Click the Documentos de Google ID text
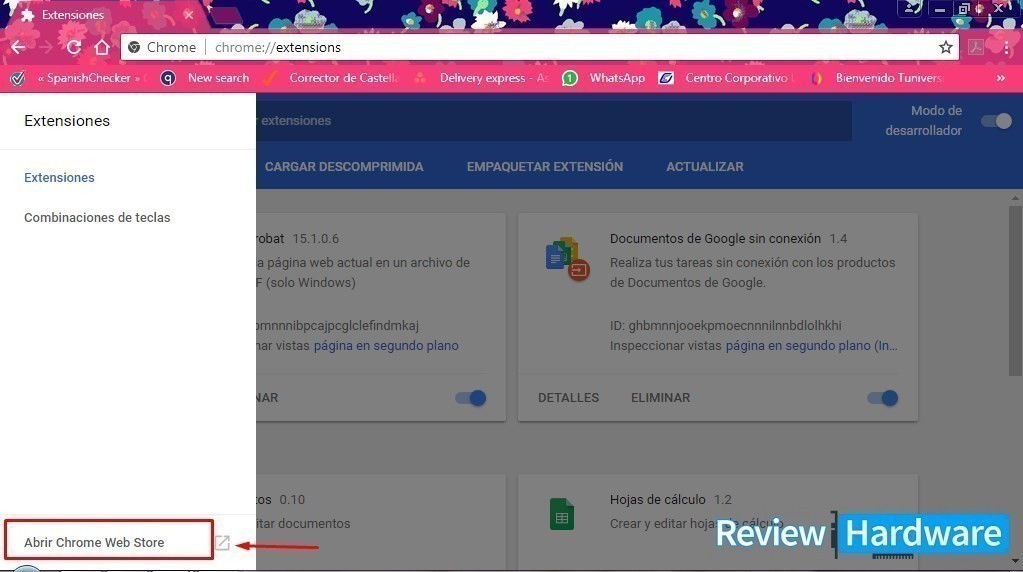The height and width of the screenshot is (572, 1023). 725,325
